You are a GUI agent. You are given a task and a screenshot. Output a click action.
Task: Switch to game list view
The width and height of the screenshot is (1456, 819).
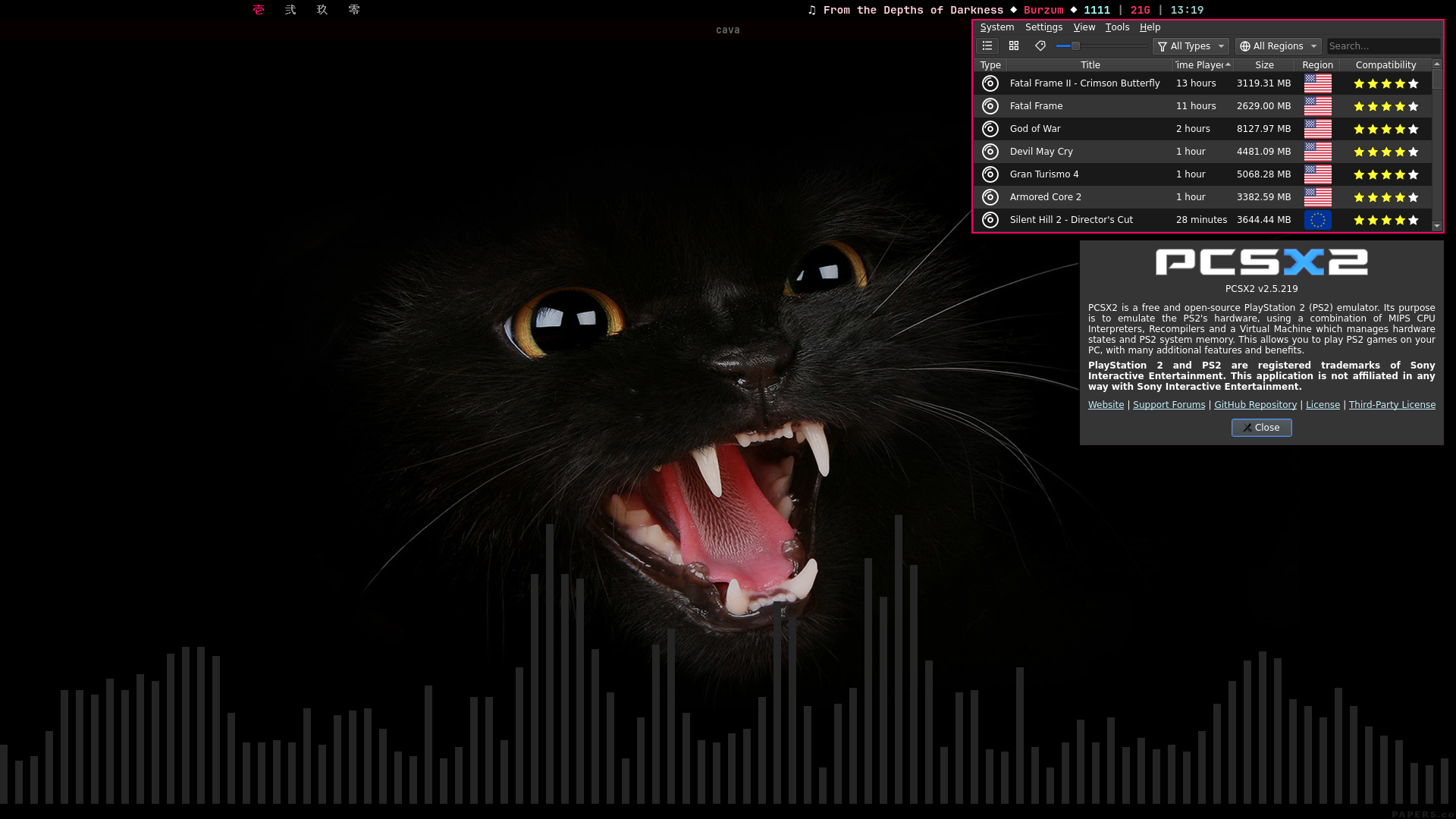tap(987, 46)
